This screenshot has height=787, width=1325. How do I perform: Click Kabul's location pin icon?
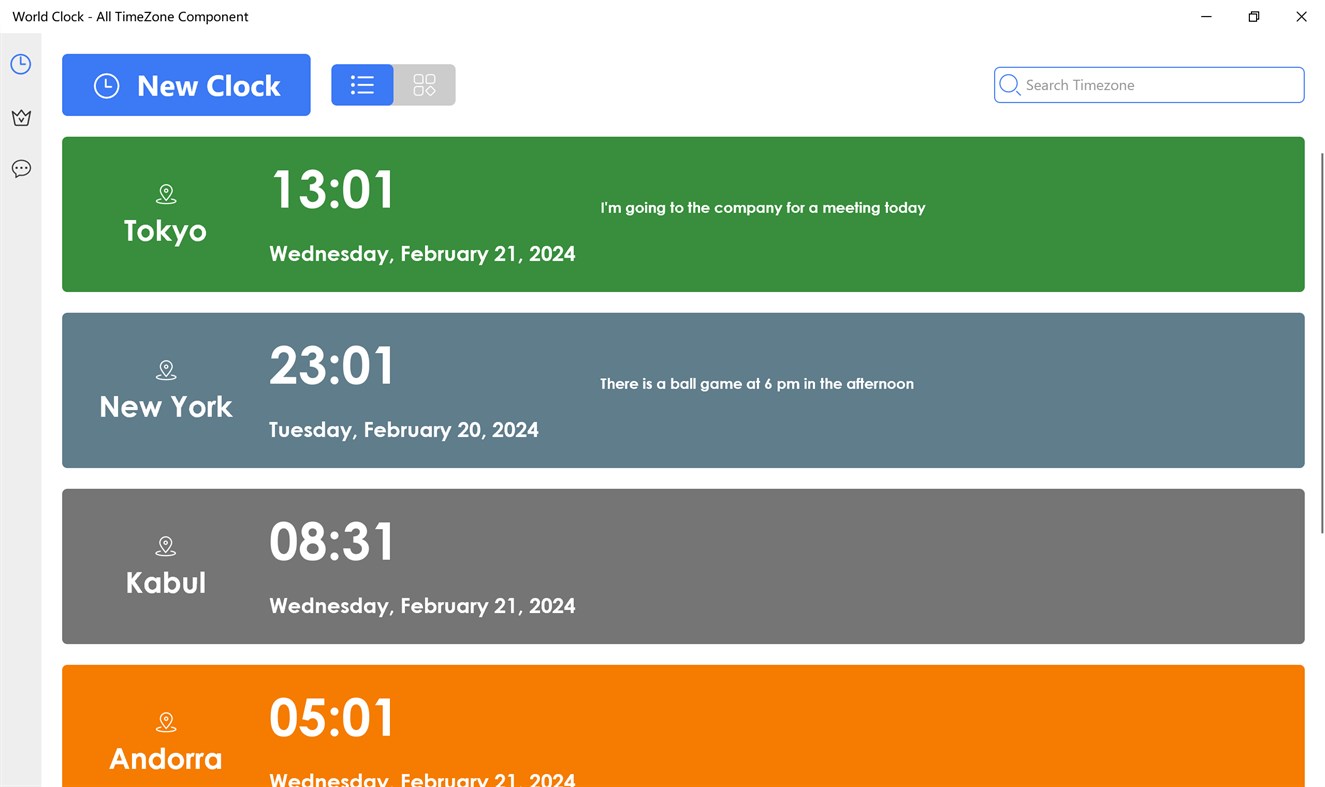click(x=166, y=546)
